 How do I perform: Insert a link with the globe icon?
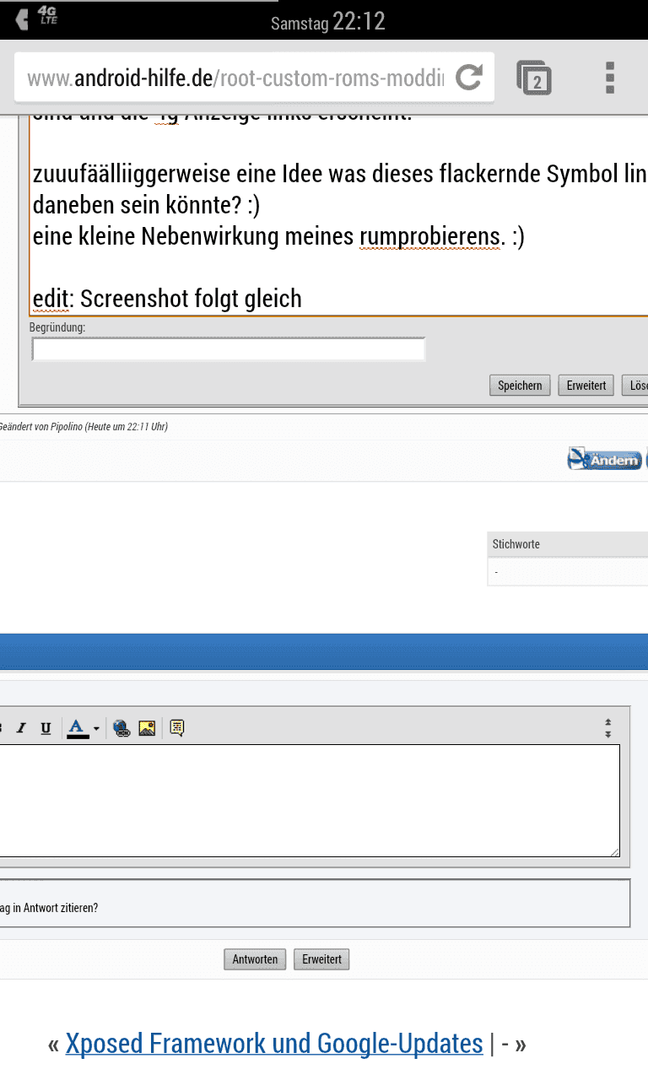point(122,728)
